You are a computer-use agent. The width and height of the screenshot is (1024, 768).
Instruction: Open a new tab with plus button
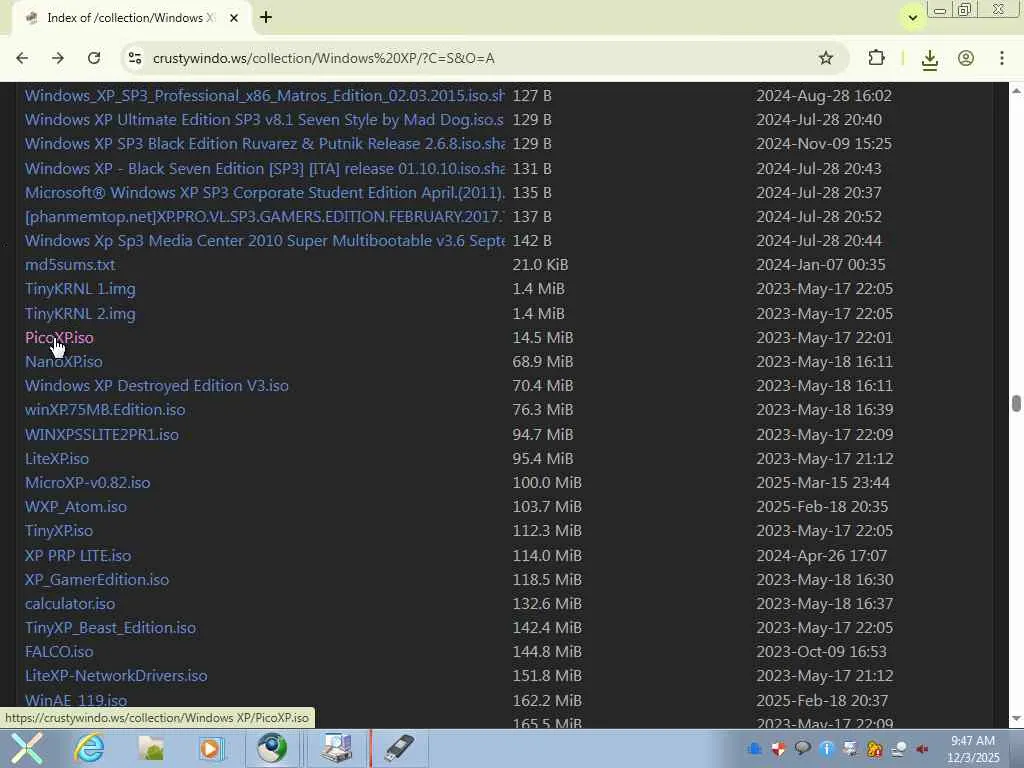pos(266,17)
